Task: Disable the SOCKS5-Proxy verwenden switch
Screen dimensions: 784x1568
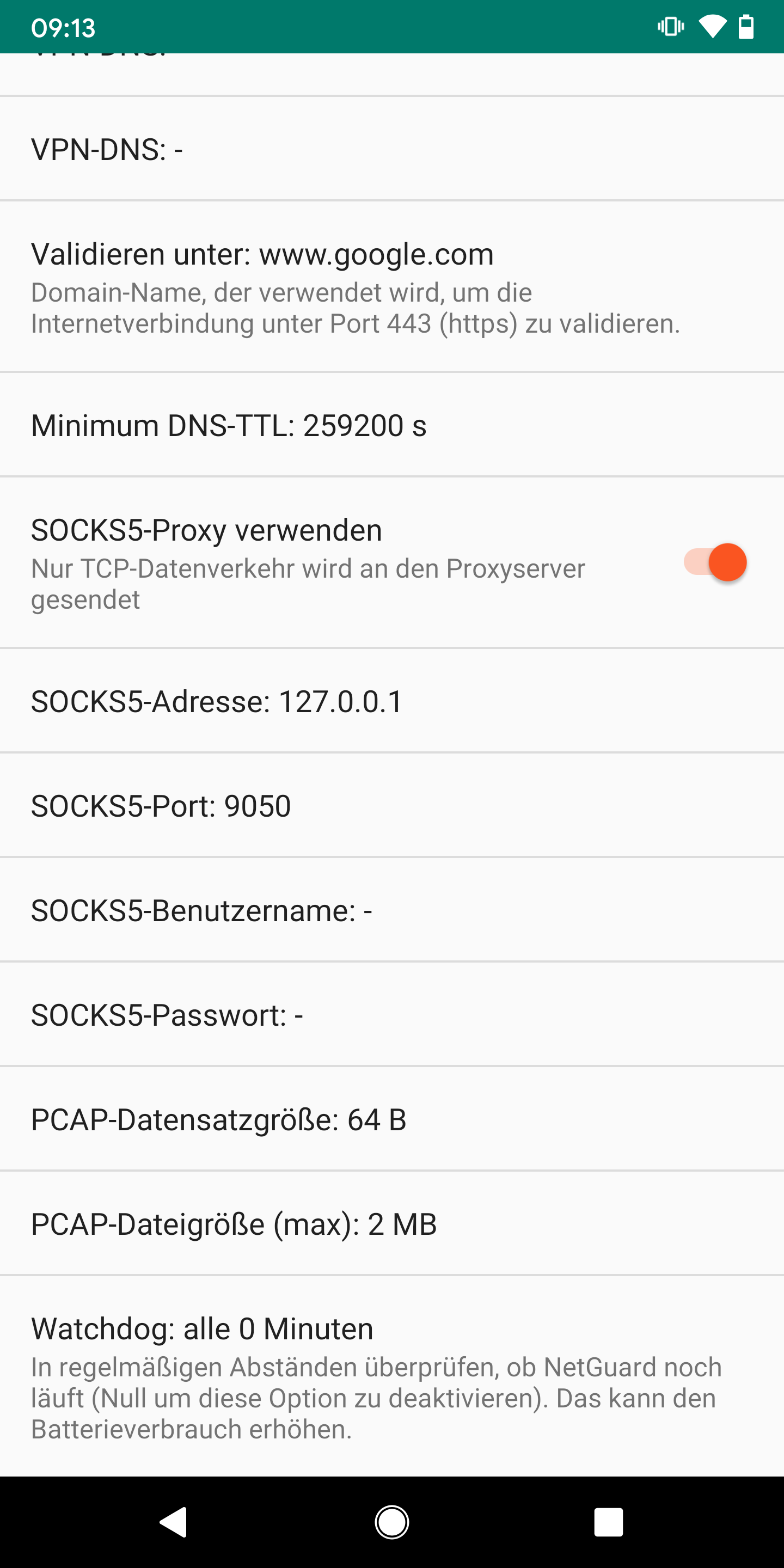Action: pos(715,562)
